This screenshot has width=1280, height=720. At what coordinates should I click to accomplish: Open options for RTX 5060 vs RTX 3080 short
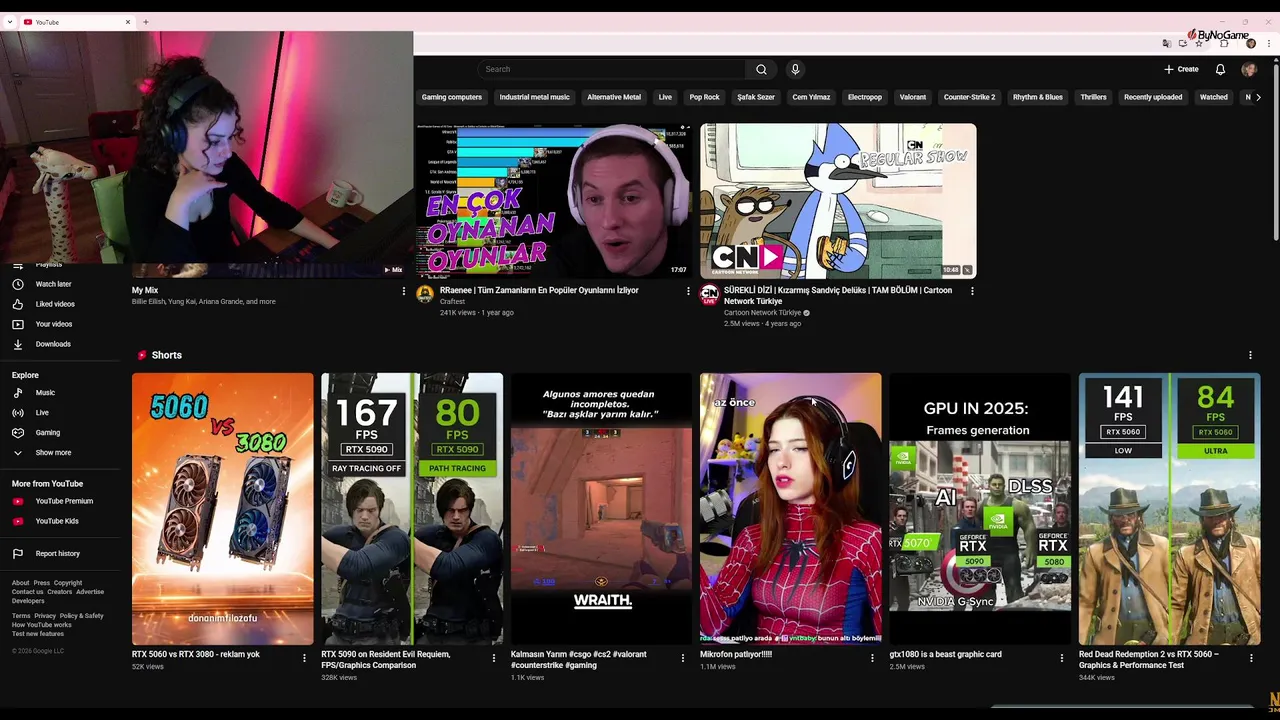(x=304, y=658)
